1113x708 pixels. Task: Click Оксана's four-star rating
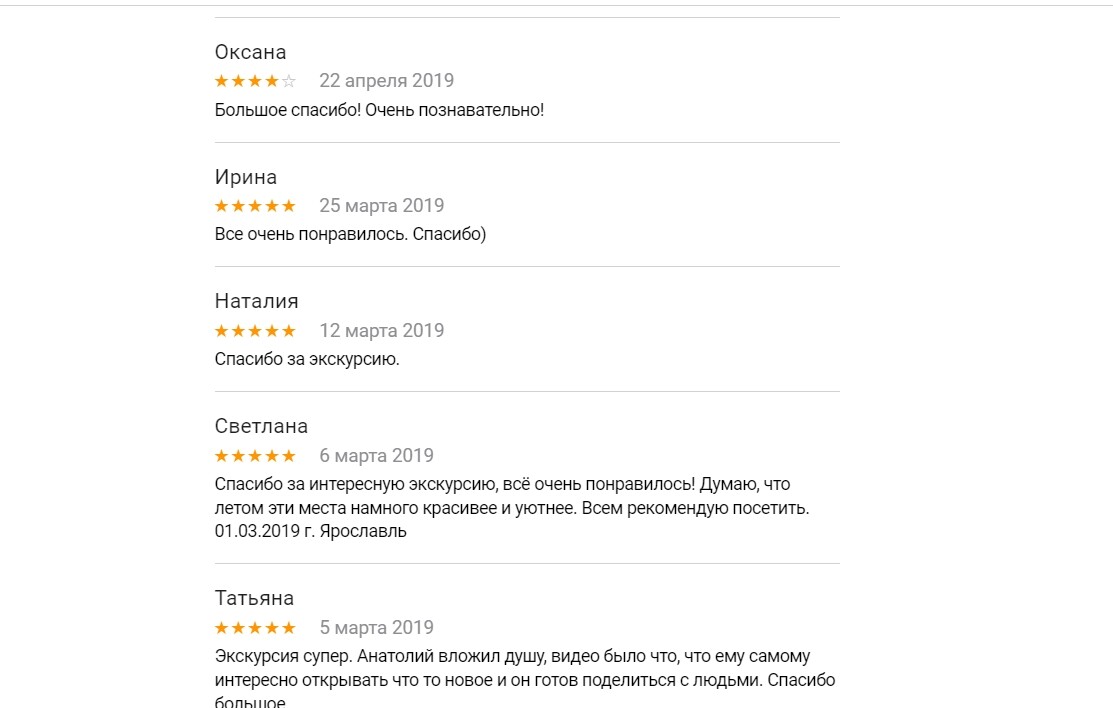pyautogui.click(x=255, y=81)
